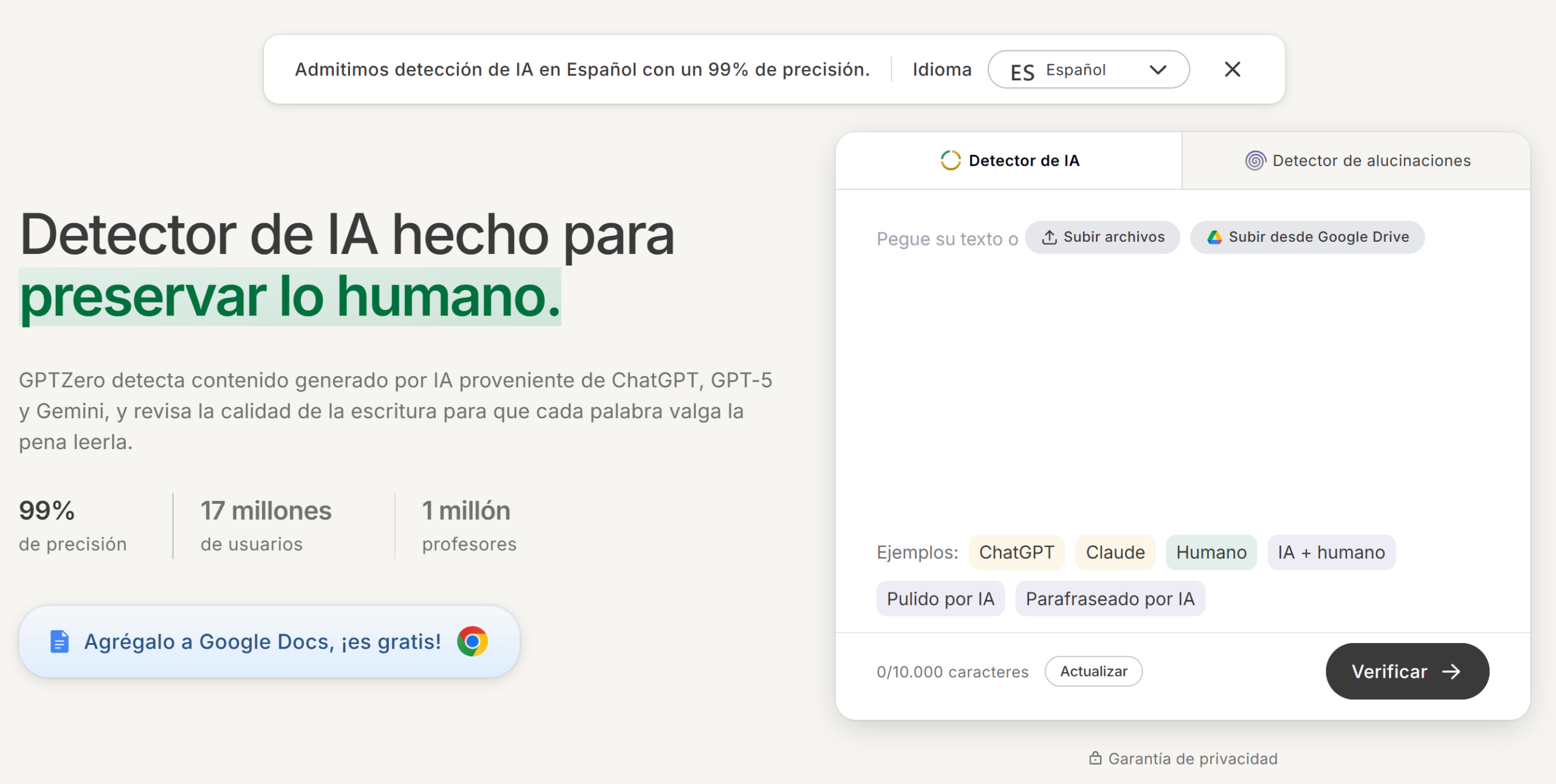Click the Detector de IA circular logo
The image size is (1556, 784).
click(x=951, y=160)
